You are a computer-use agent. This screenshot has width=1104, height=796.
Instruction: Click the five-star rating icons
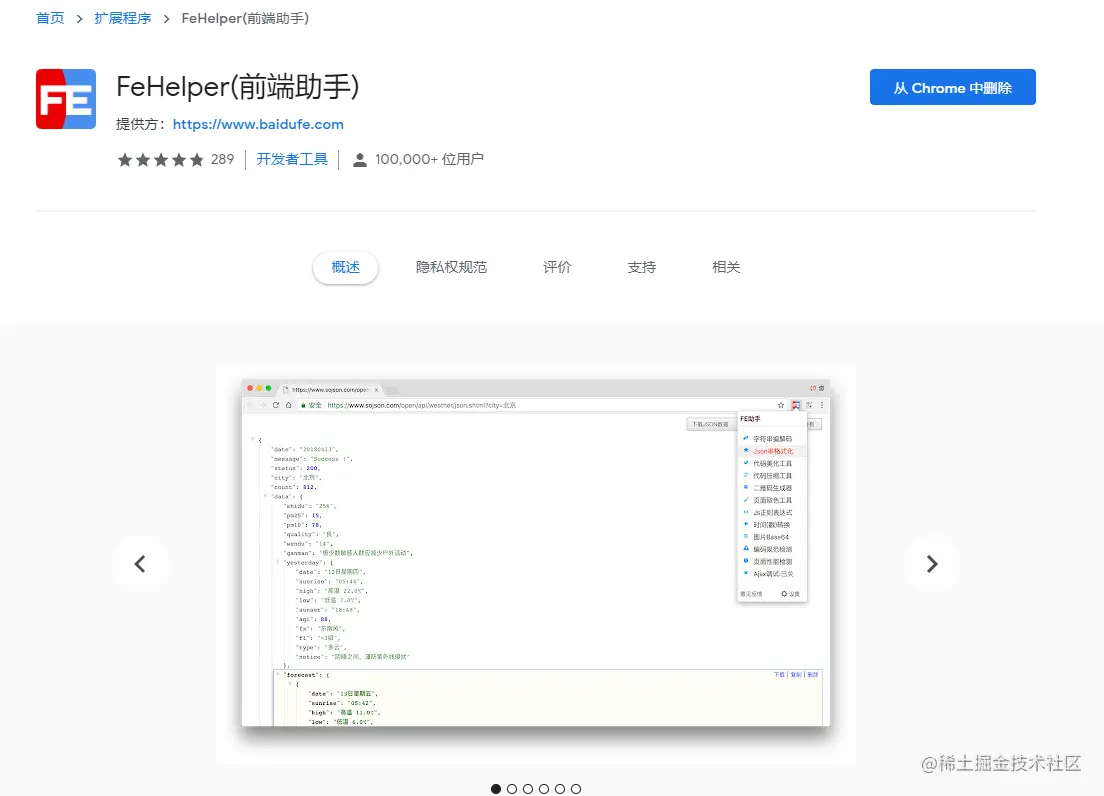click(161, 160)
